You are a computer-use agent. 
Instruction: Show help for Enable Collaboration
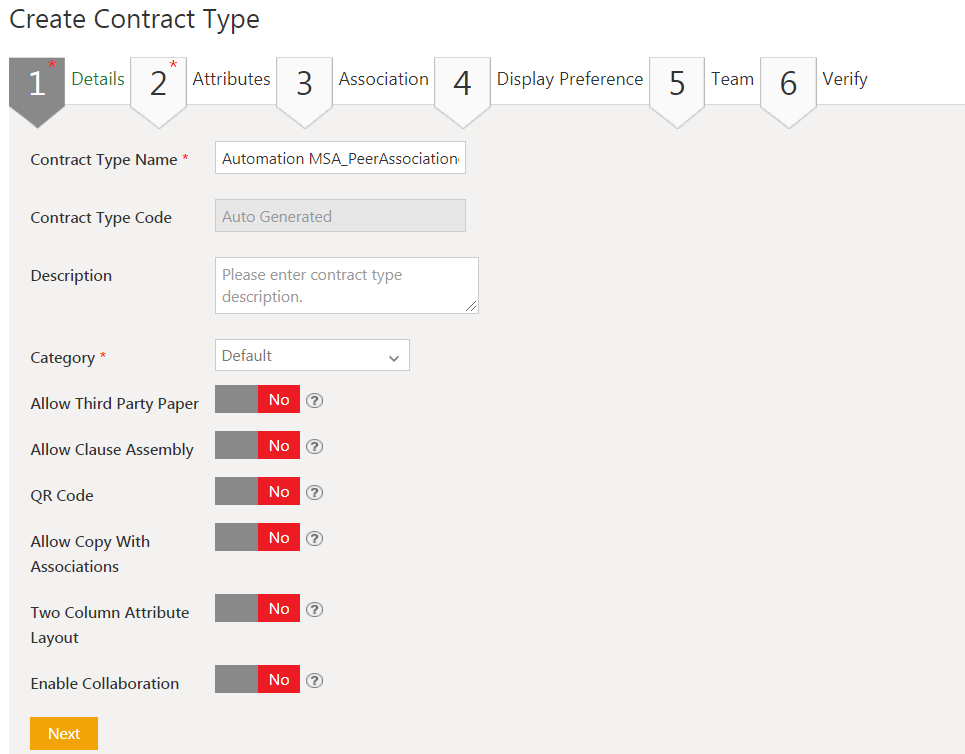coord(314,681)
